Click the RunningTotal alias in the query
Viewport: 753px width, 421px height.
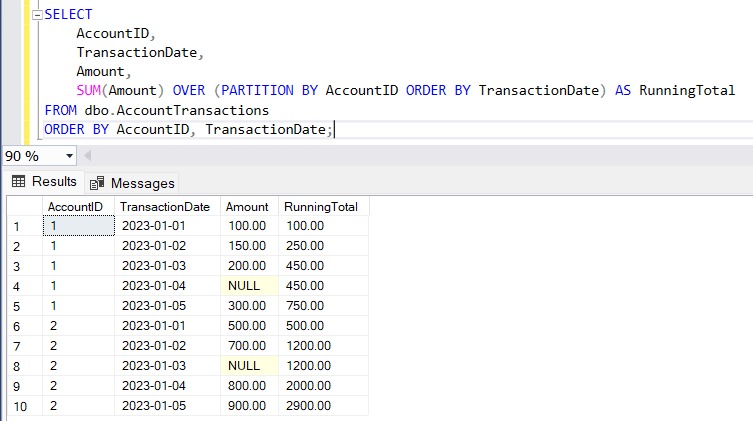tap(687, 90)
